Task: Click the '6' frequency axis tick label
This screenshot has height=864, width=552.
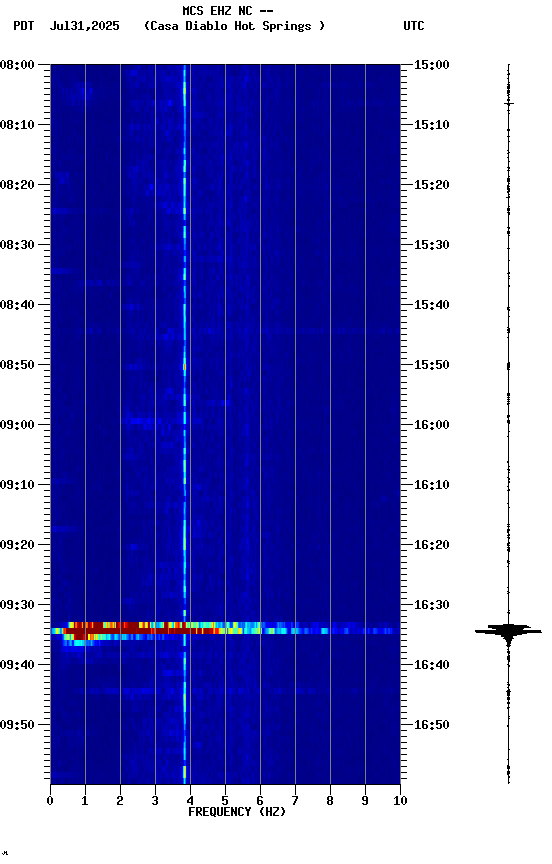Action: pos(260,801)
